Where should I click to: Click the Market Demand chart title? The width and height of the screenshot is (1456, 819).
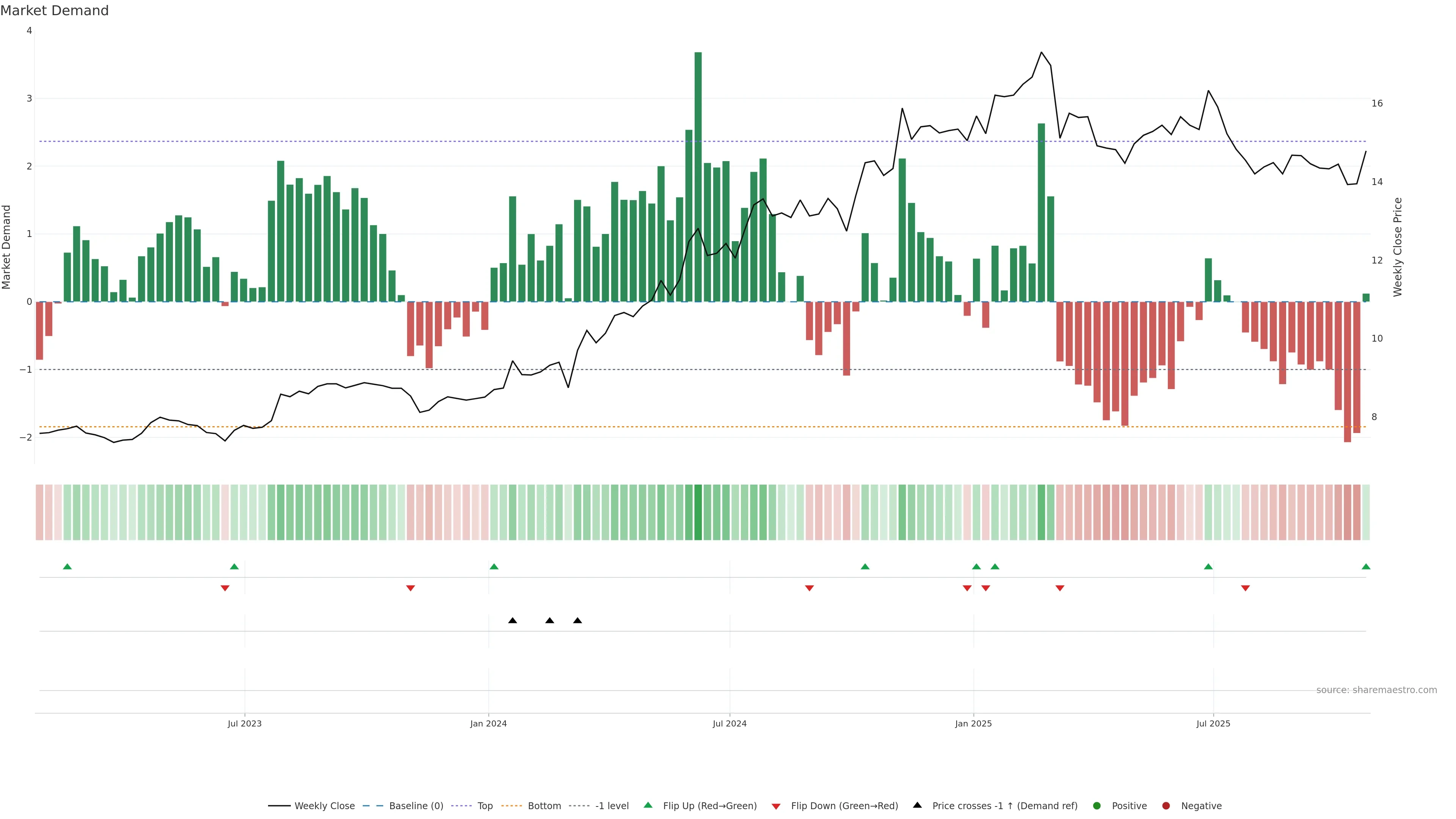54,11
